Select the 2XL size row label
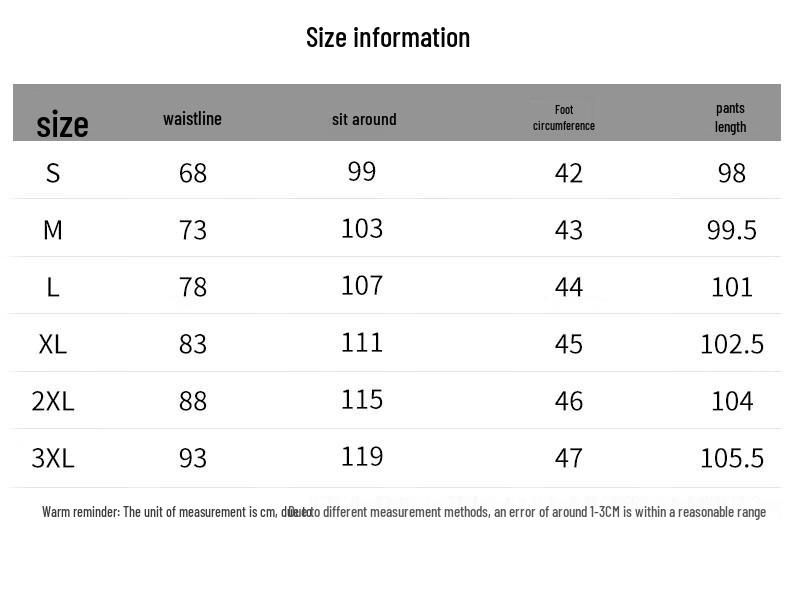790x593 pixels. 53,401
